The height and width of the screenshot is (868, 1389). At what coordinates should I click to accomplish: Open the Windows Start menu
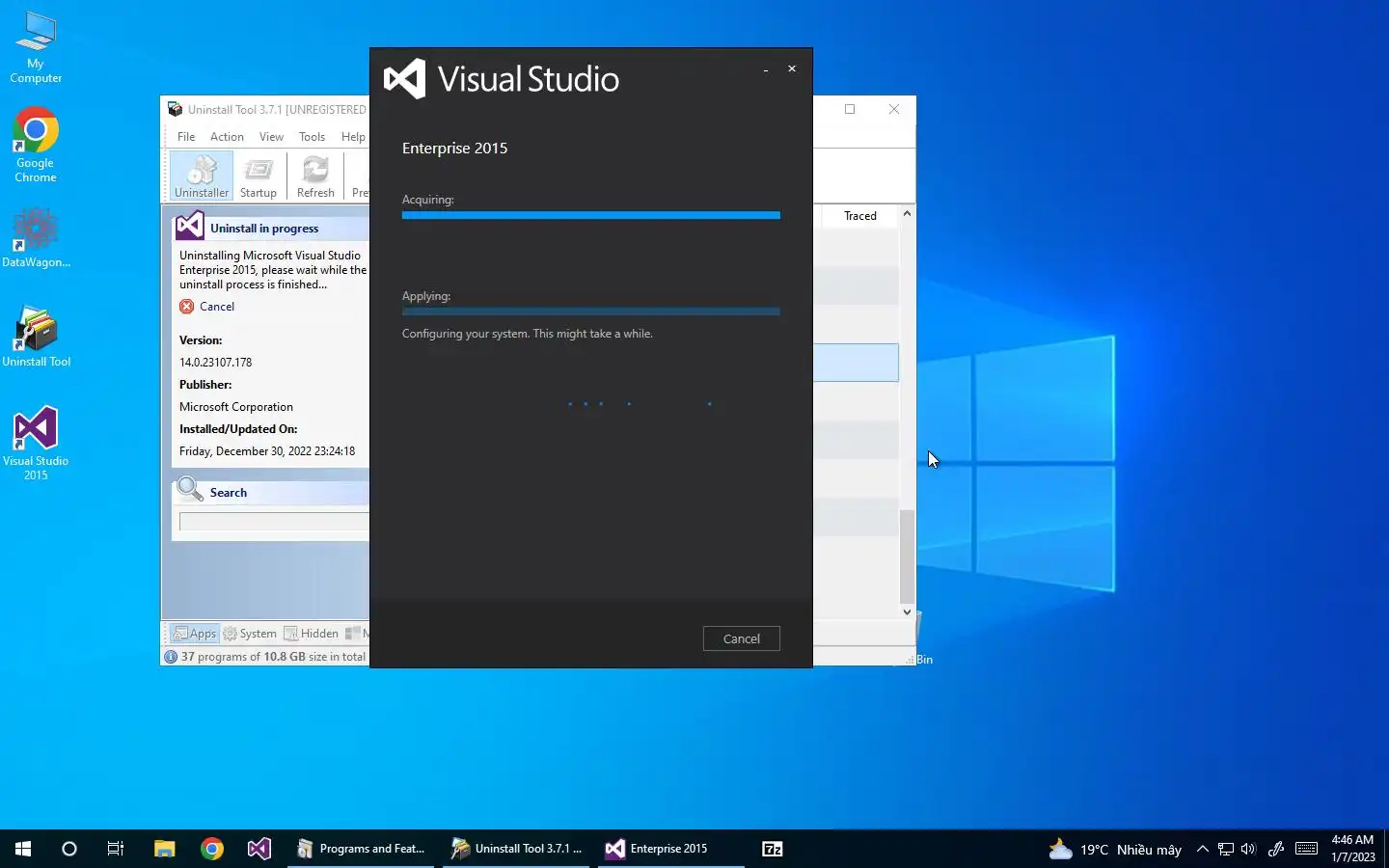pos(23,849)
